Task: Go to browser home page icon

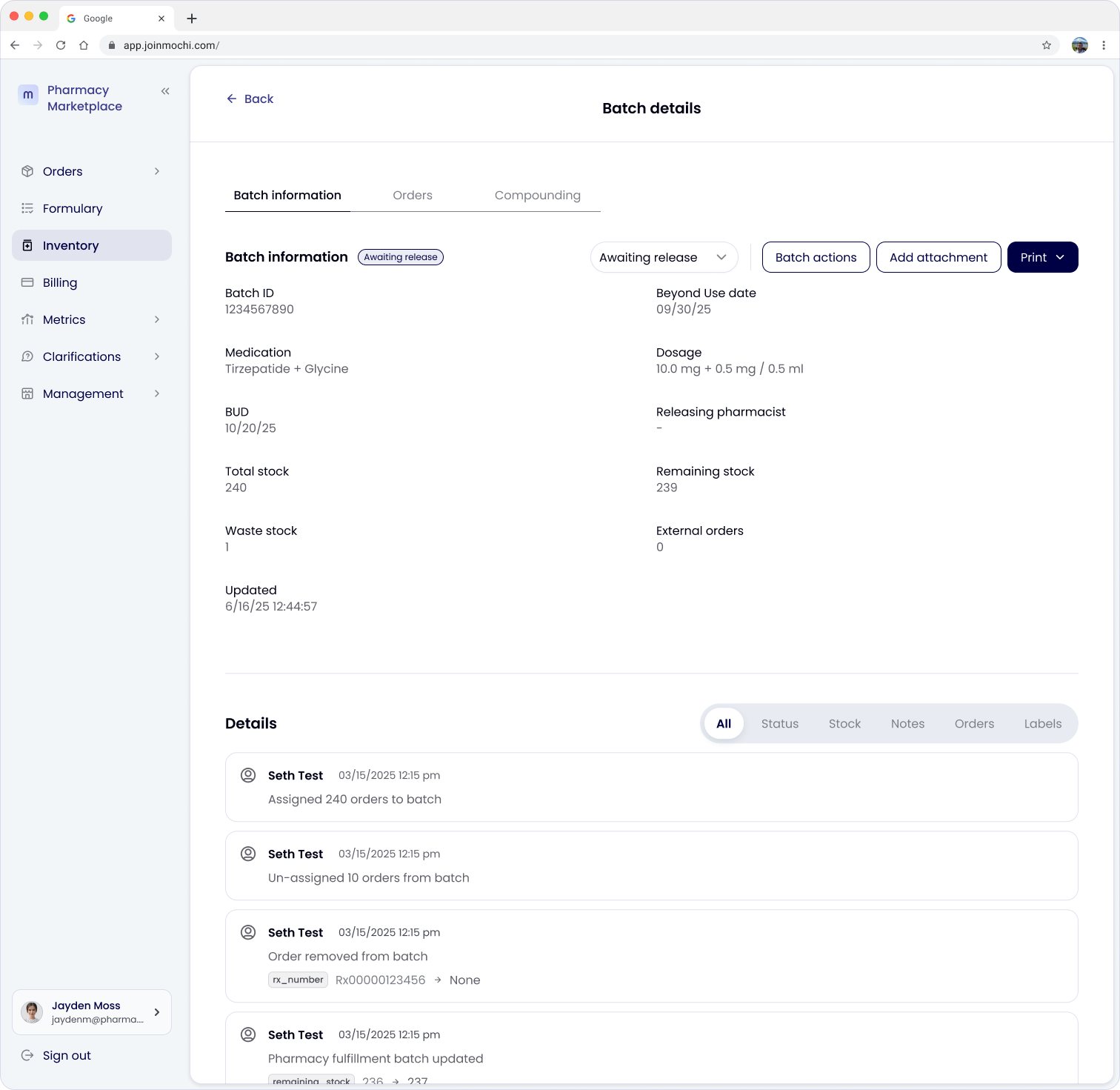Action: (x=84, y=45)
